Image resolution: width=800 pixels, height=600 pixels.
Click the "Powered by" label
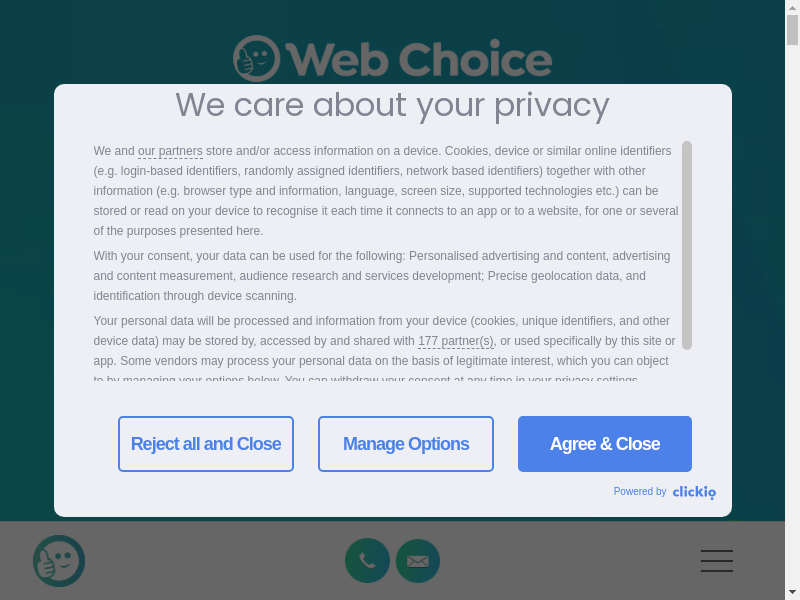[640, 492]
